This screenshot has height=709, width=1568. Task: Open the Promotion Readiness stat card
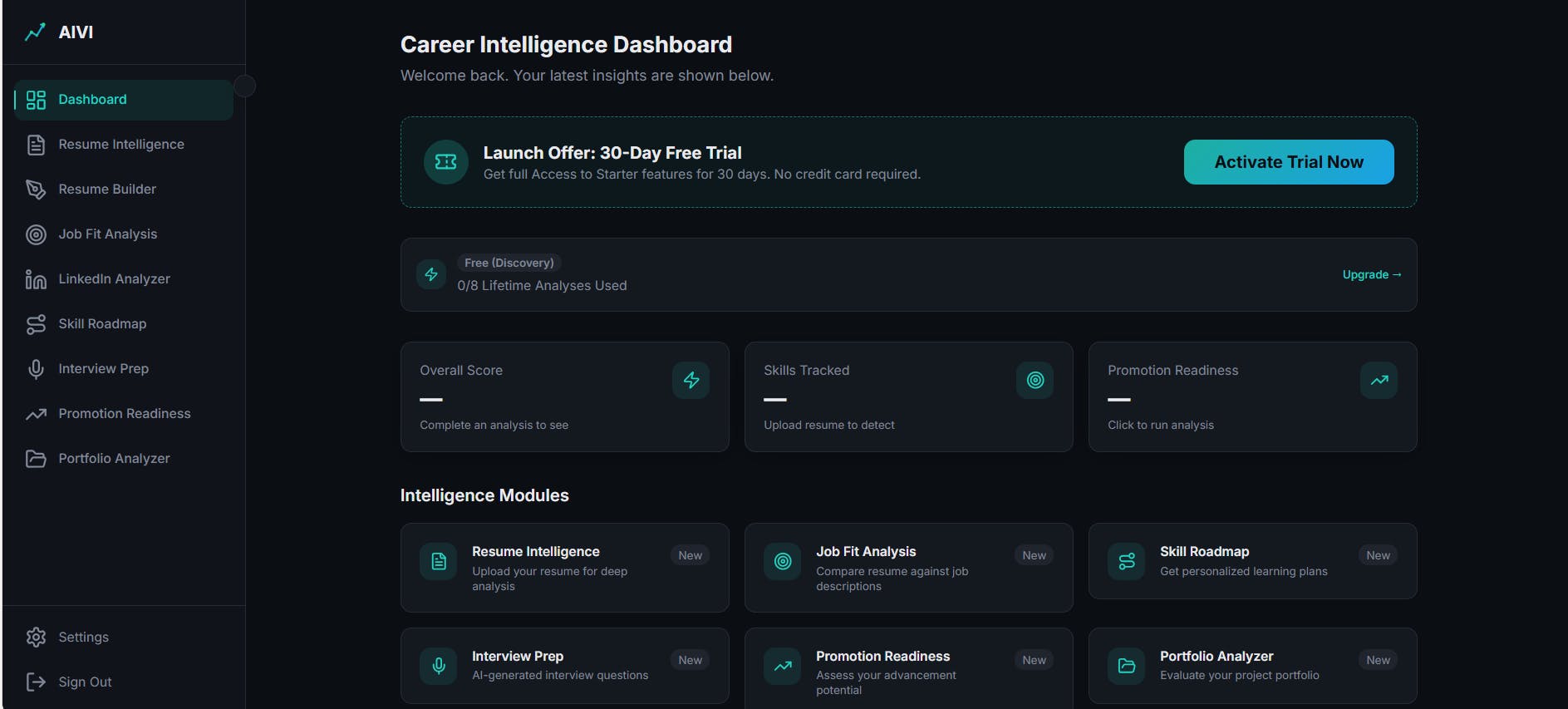tap(1253, 397)
